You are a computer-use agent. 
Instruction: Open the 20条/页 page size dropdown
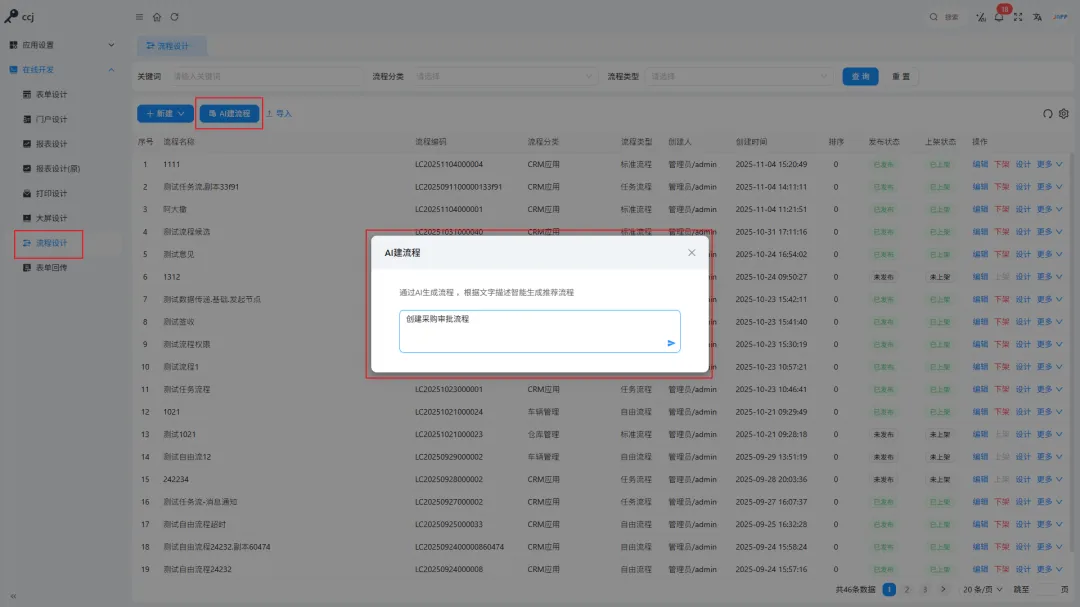(x=982, y=590)
